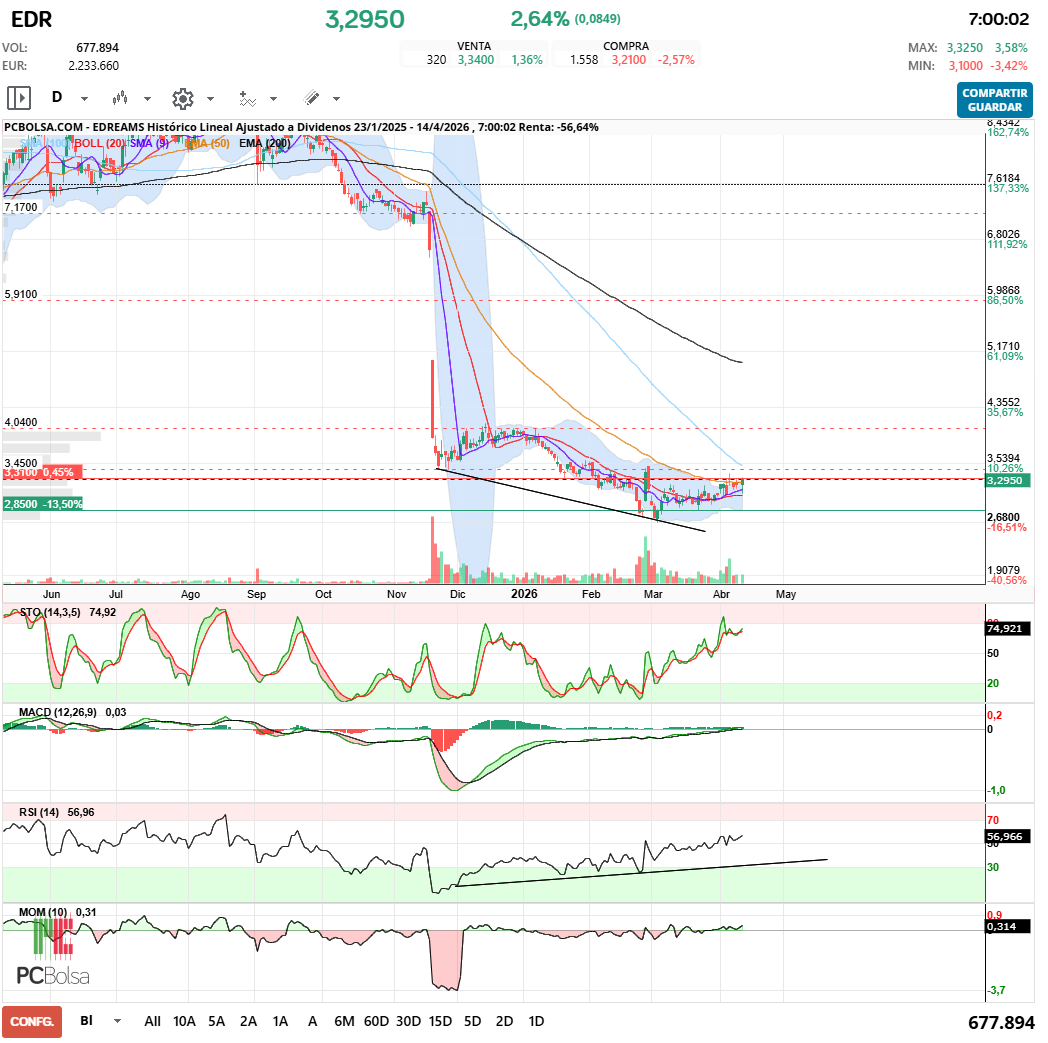Screen dimensions: 1048x1043
Task: Click the MACD (12,26,9) panel label
Action: pos(57,712)
